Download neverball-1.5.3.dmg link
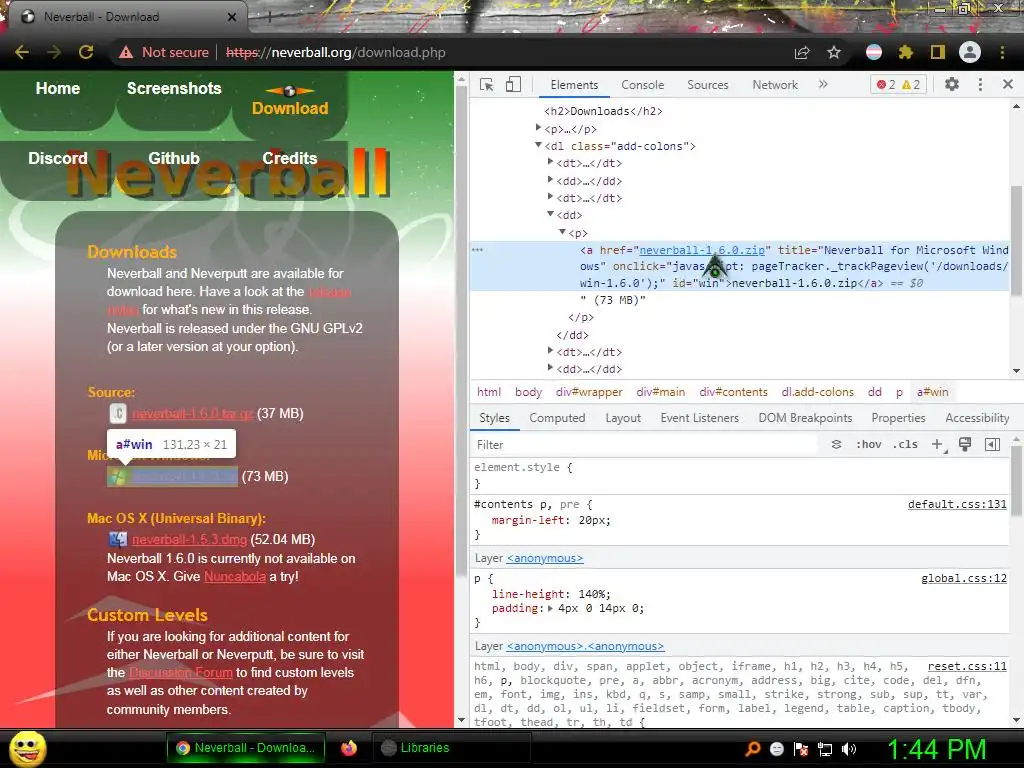1024x768 pixels. click(189, 539)
